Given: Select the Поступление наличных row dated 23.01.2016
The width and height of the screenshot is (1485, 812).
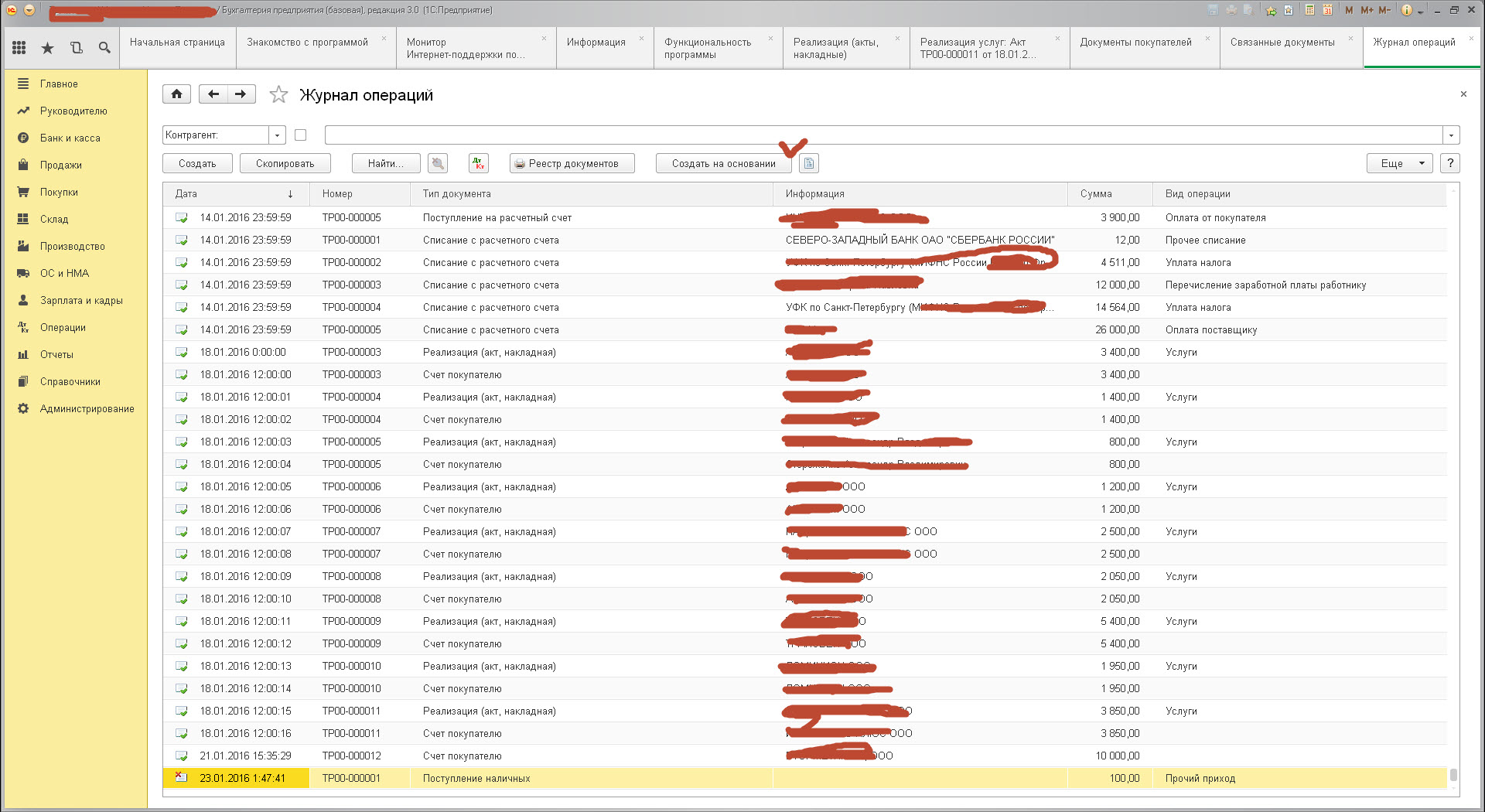Looking at the screenshot, I should pos(476,778).
